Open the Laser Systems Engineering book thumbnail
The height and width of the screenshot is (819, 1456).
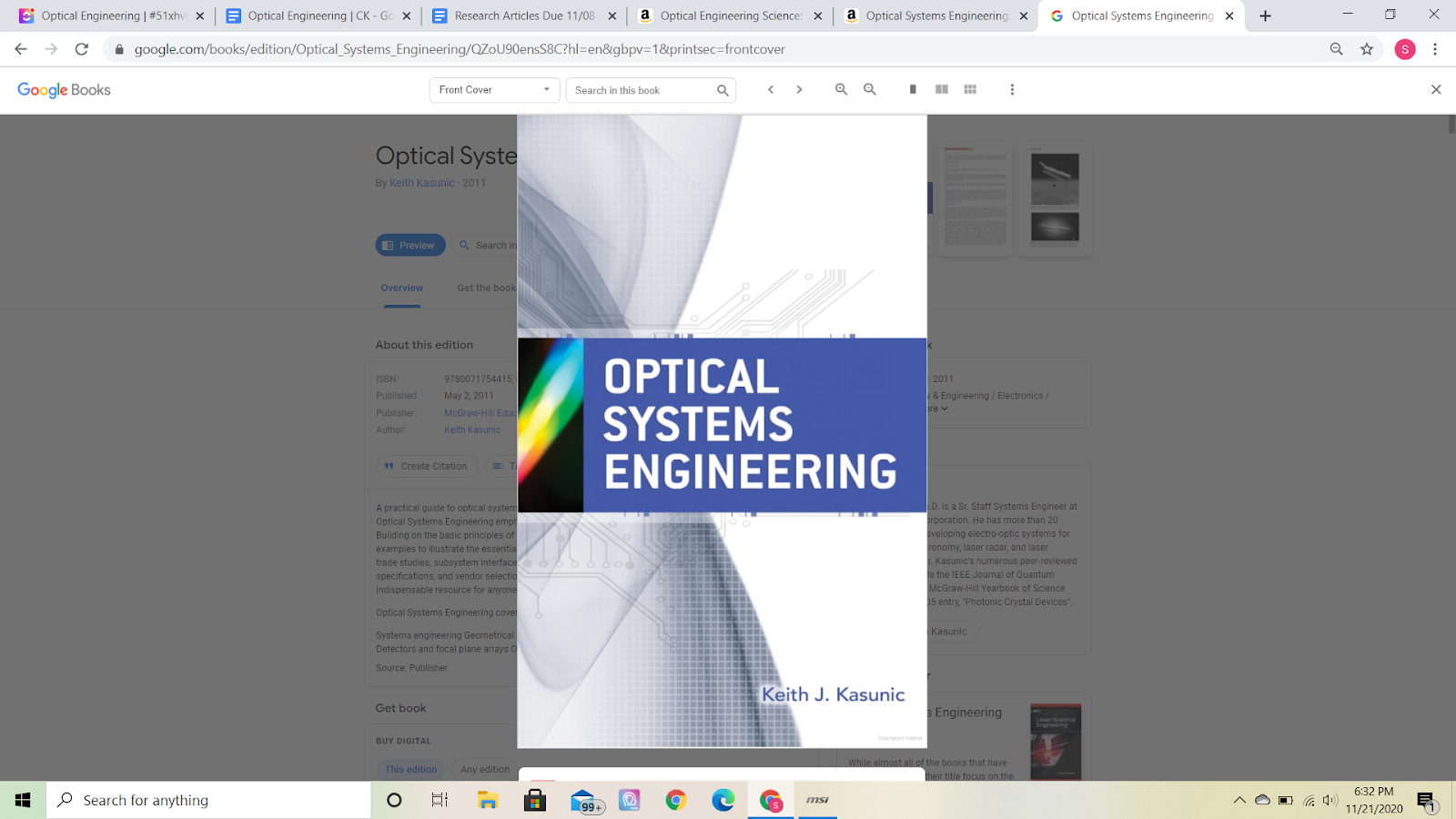(x=1056, y=742)
